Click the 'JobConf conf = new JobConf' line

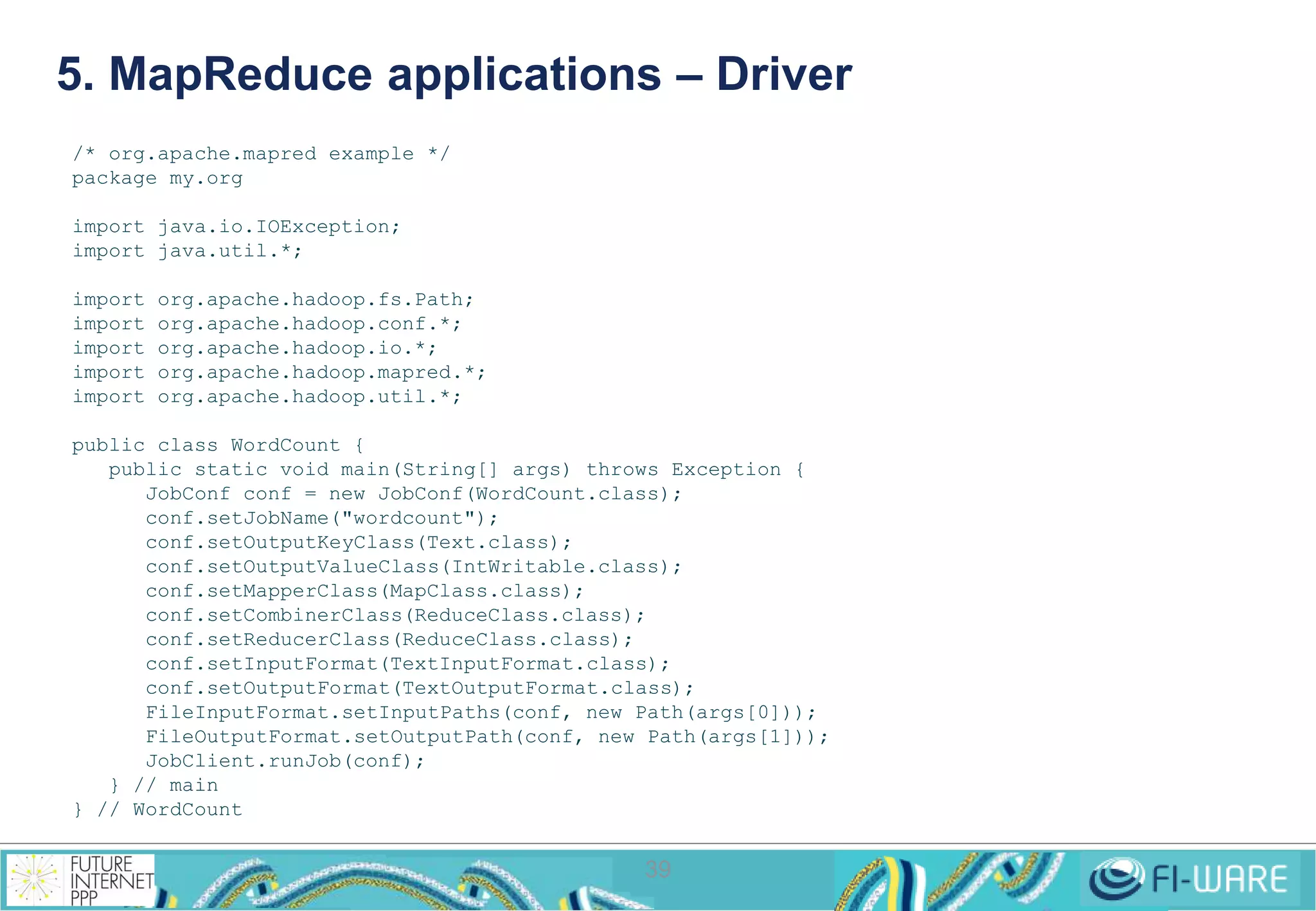click(413, 495)
